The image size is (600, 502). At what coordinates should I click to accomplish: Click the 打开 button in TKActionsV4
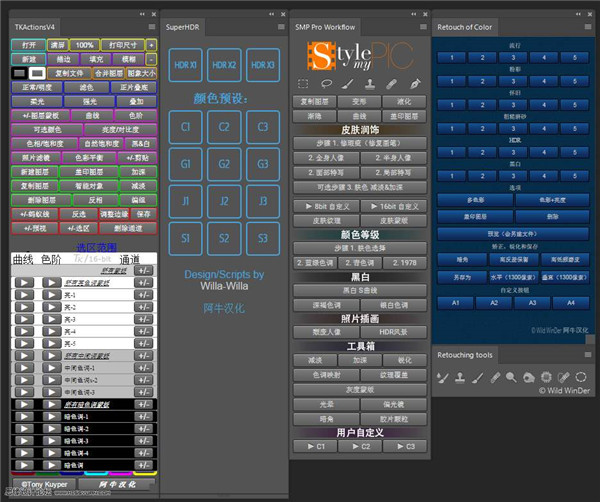point(29,45)
